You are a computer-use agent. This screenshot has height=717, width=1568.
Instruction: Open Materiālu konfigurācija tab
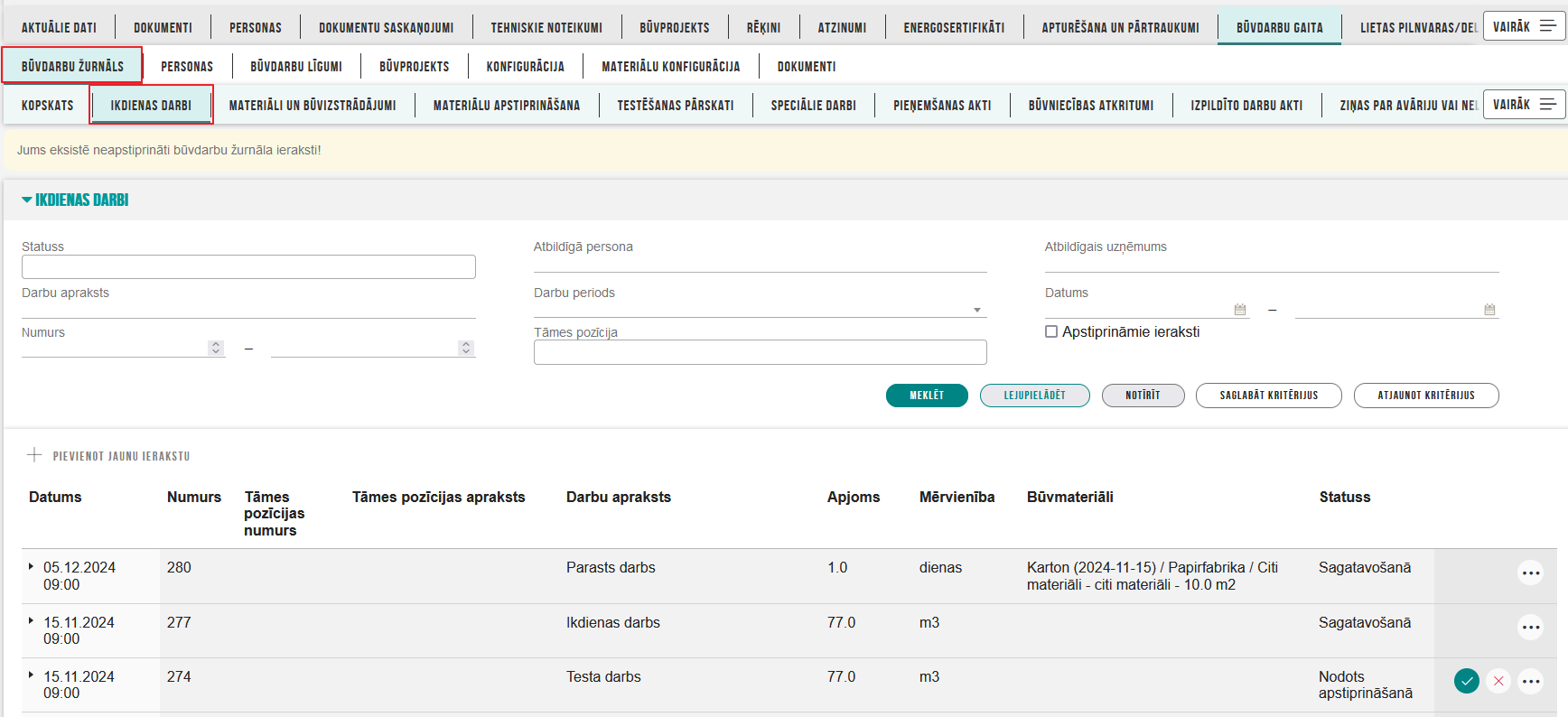coord(671,67)
